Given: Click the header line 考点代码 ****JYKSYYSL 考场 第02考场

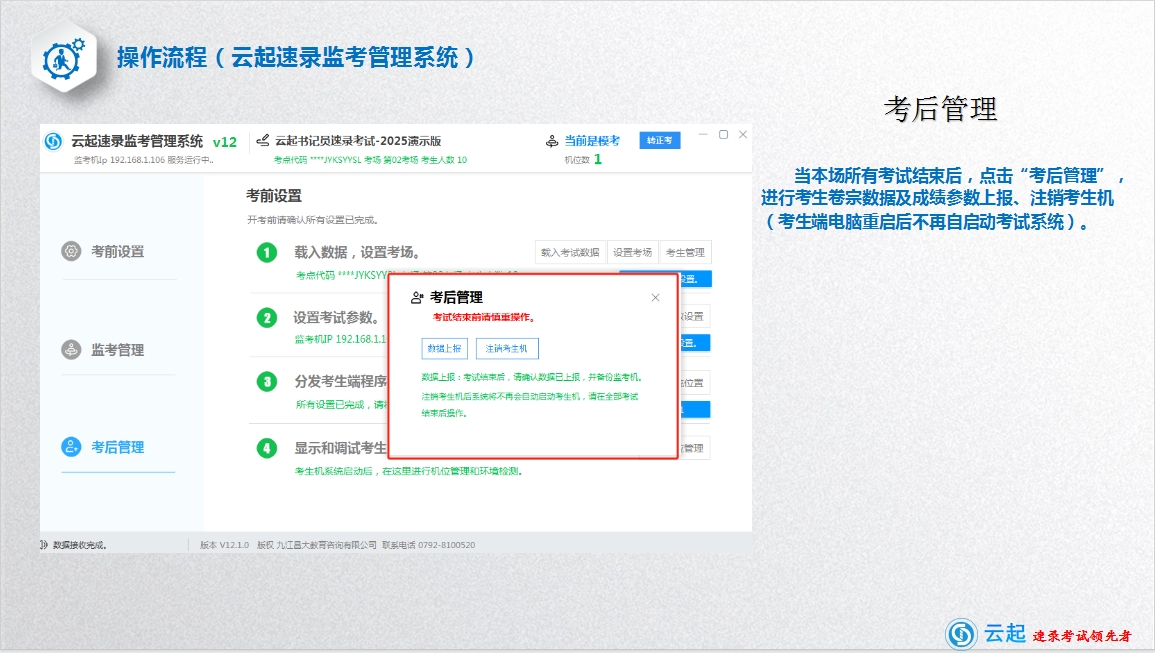Looking at the screenshot, I should [x=371, y=160].
